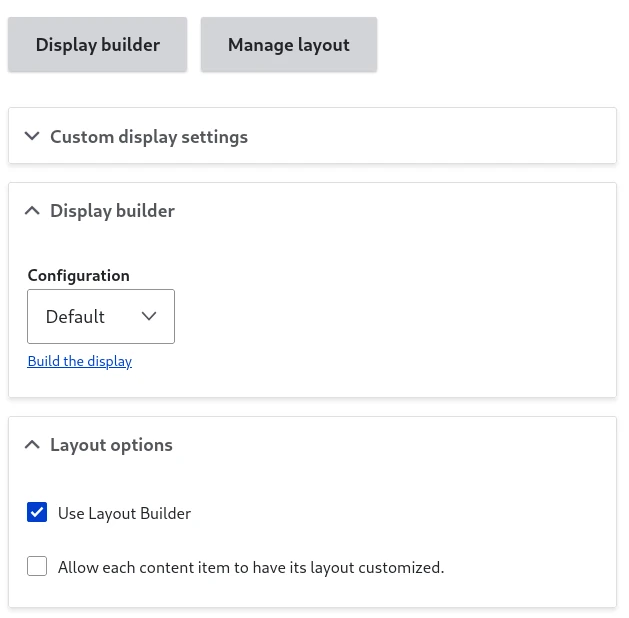
Task: Collapse Display builder section via chevron icon
Action: (x=32, y=210)
